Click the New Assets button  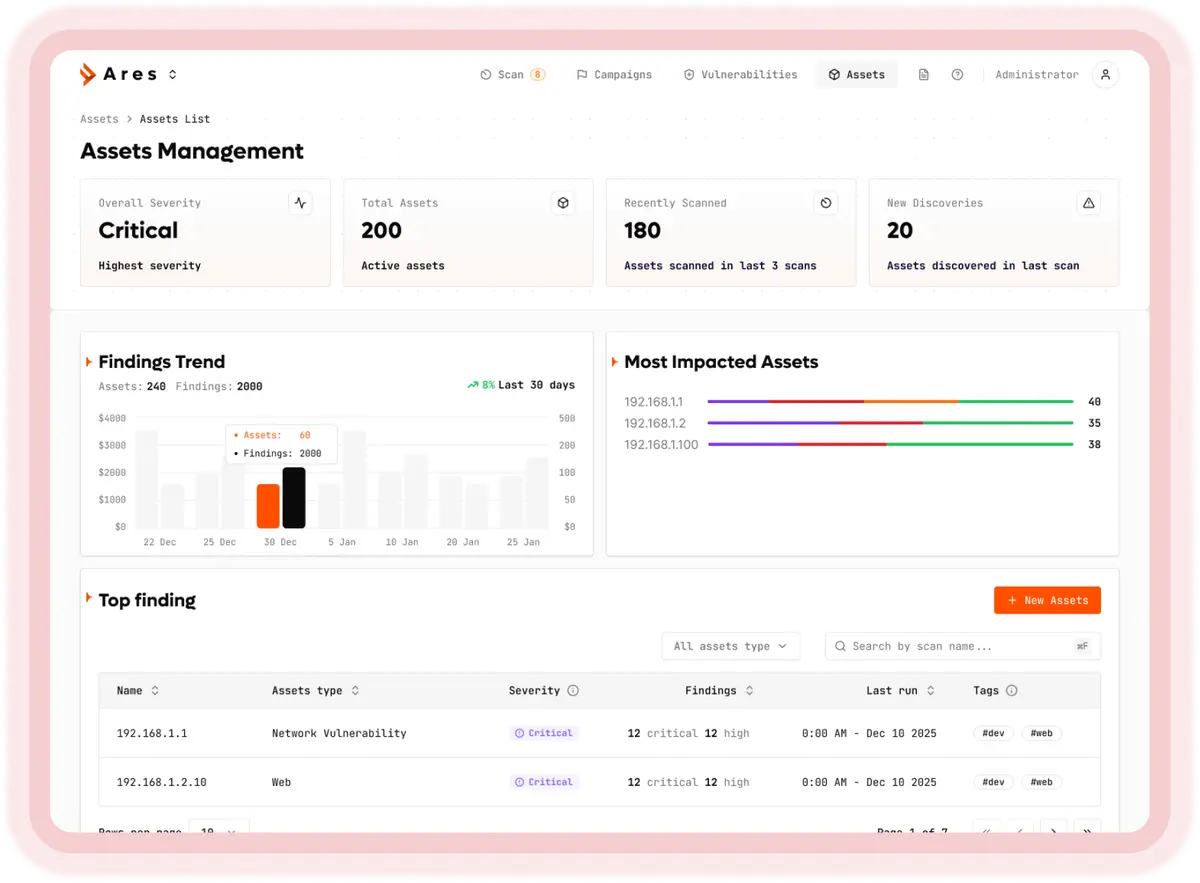(x=1047, y=600)
